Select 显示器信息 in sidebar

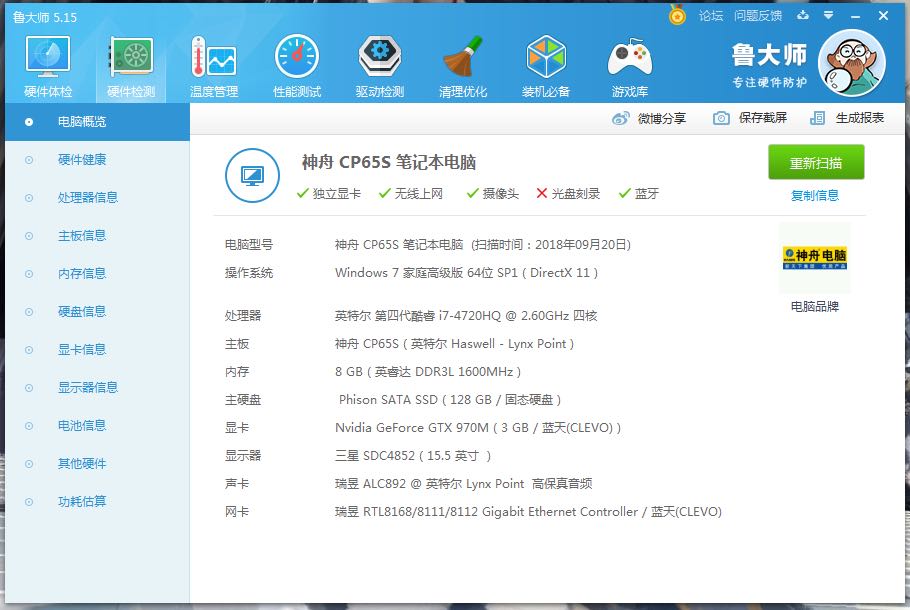pos(98,388)
